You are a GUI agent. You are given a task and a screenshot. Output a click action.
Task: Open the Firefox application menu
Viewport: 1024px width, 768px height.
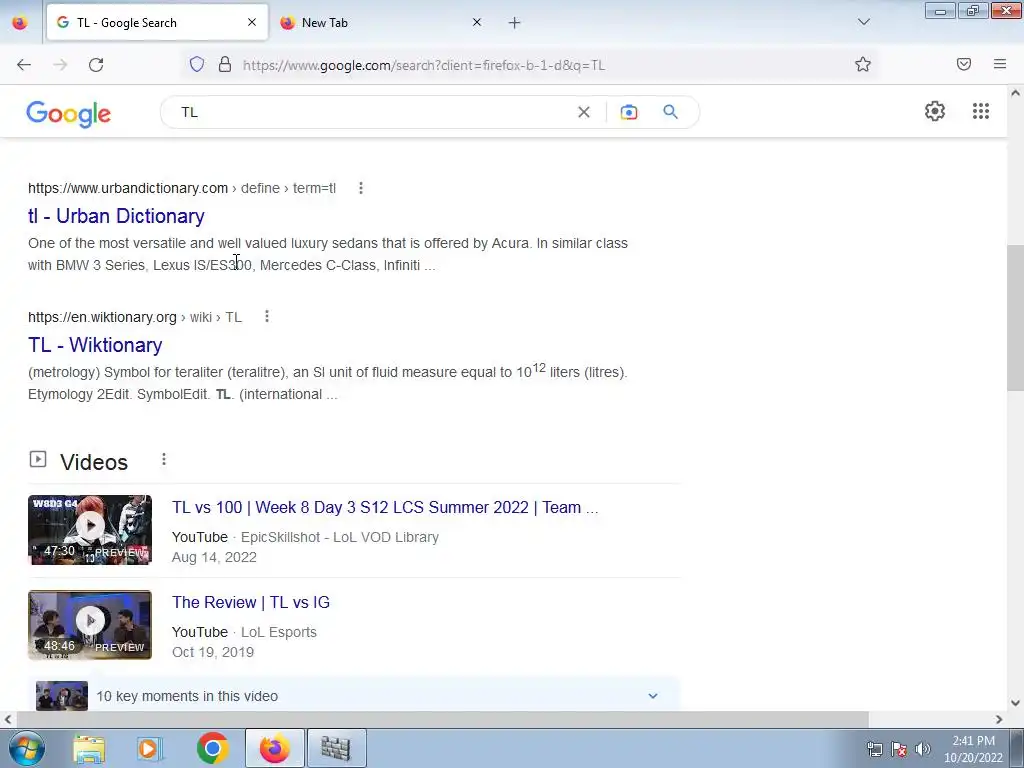(999, 64)
